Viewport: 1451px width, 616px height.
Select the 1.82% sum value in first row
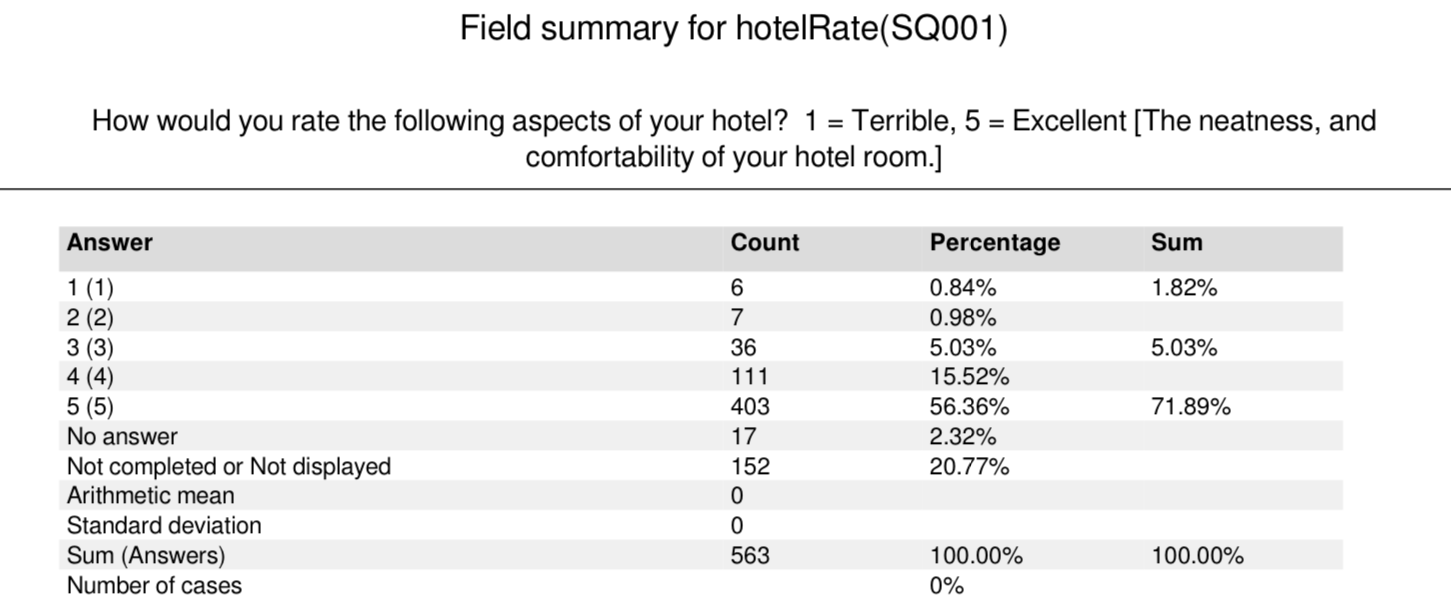click(x=1184, y=289)
